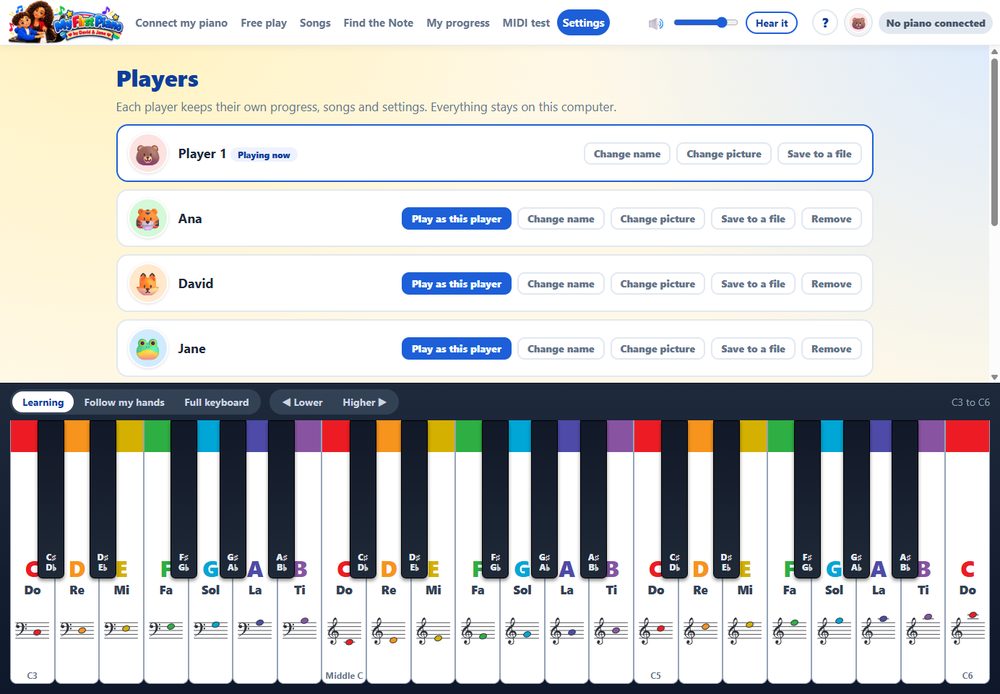Screen dimensions: 1000x694
Task: Shift the keyboard Lower
Action: click(302, 402)
